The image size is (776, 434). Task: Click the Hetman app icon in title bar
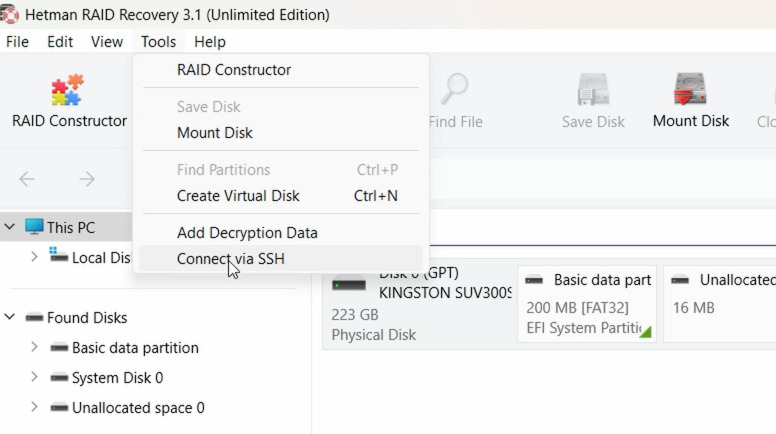tap(9, 14)
